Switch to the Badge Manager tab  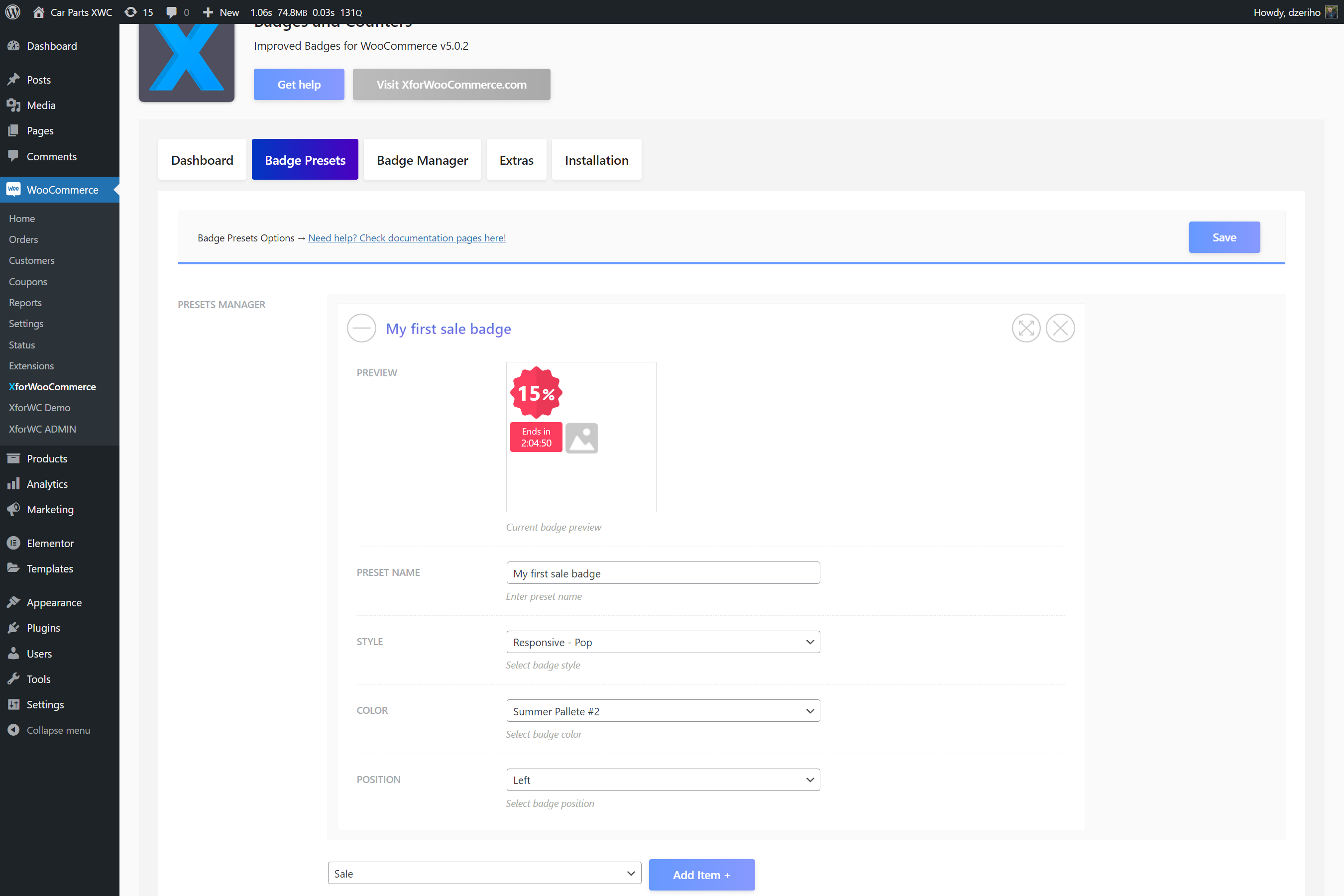click(422, 159)
